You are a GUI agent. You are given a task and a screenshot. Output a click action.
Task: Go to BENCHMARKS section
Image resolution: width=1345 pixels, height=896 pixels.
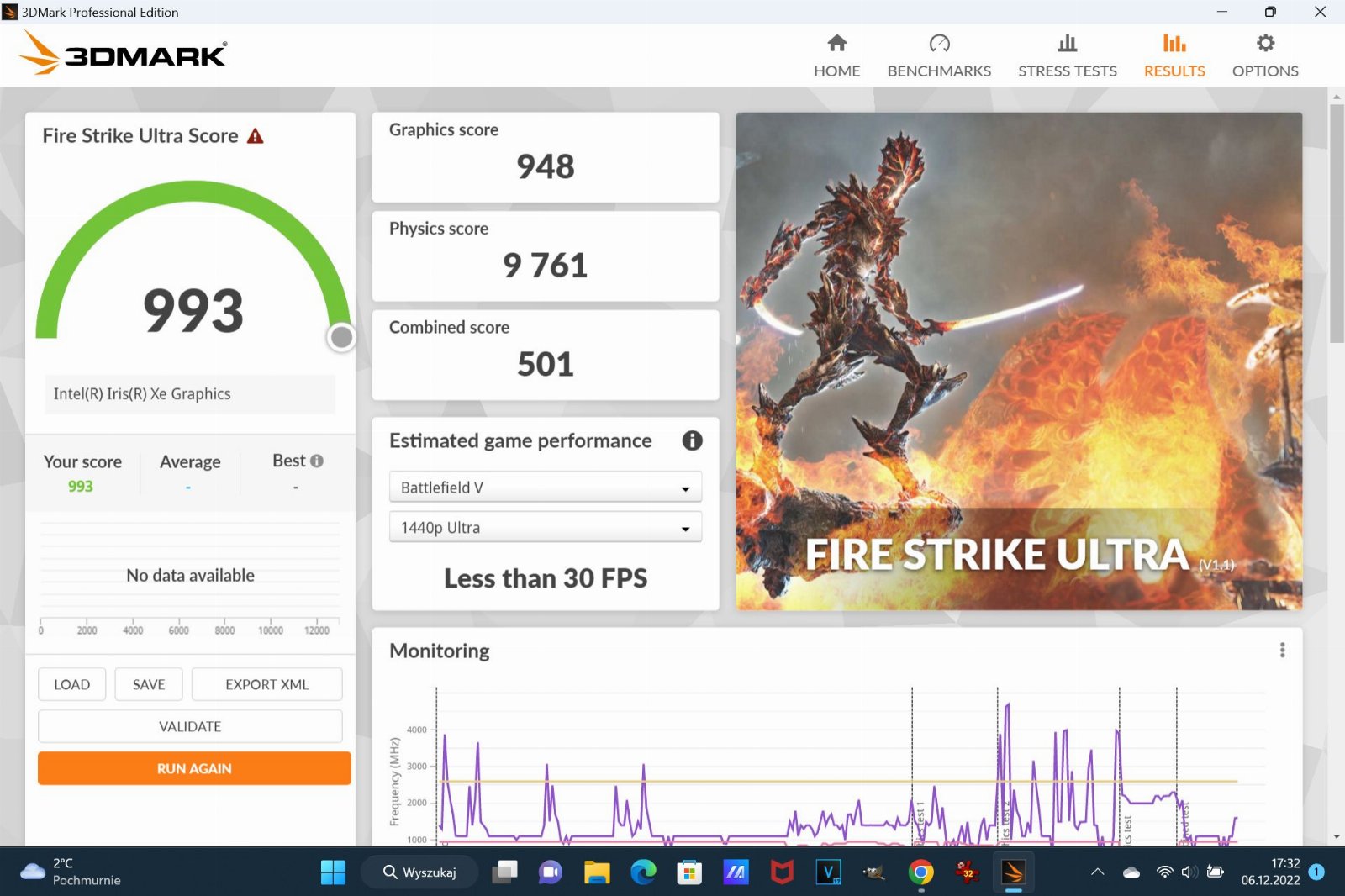click(939, 56)
